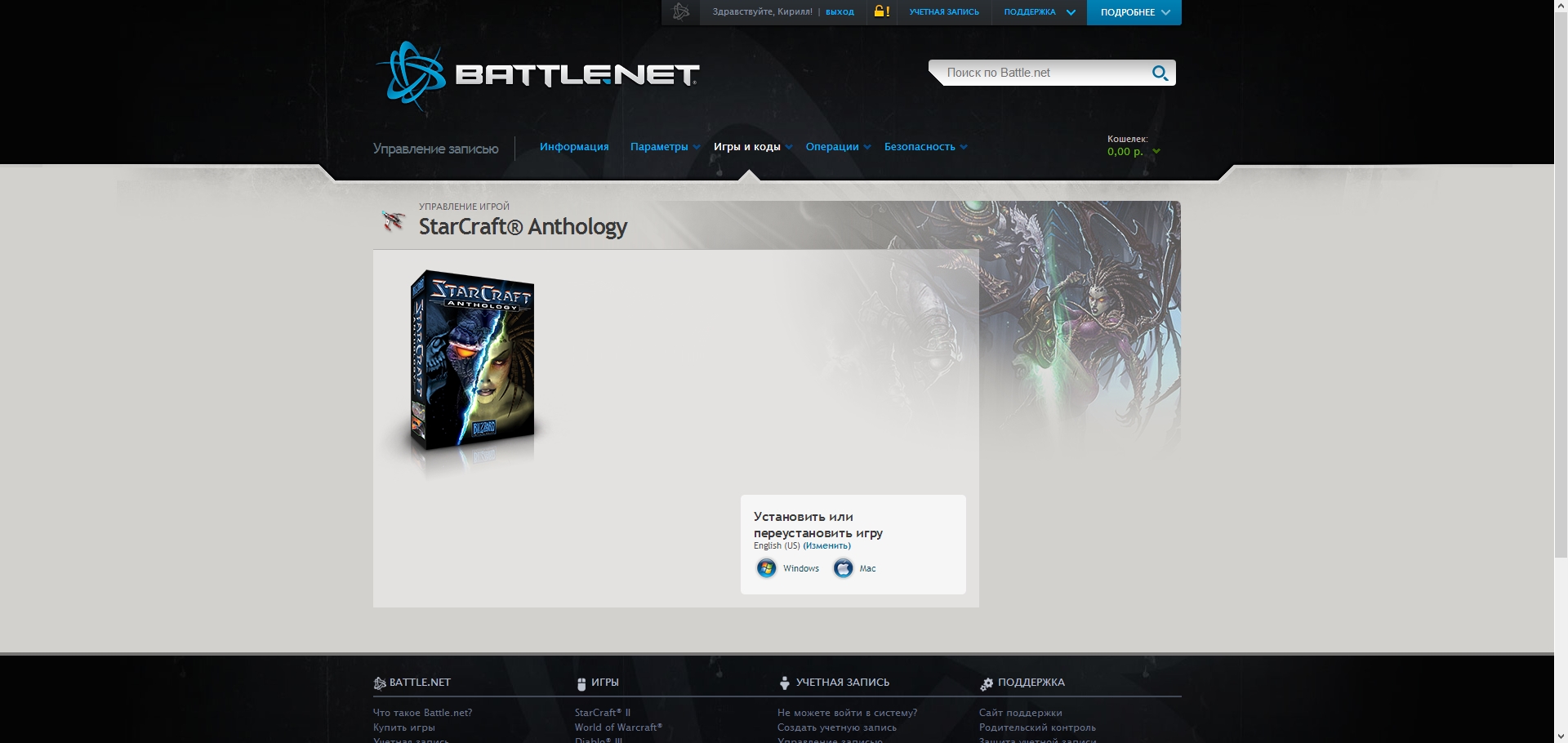Click the Управление записью header label

[x=435, y=149]
